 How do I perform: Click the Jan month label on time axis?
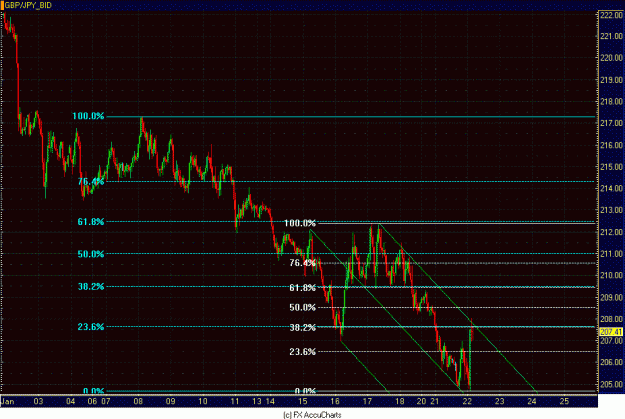click(x=8, y=401)
